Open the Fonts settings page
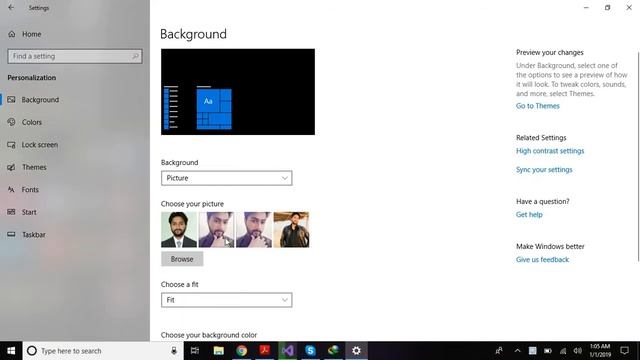 (30, 189)
